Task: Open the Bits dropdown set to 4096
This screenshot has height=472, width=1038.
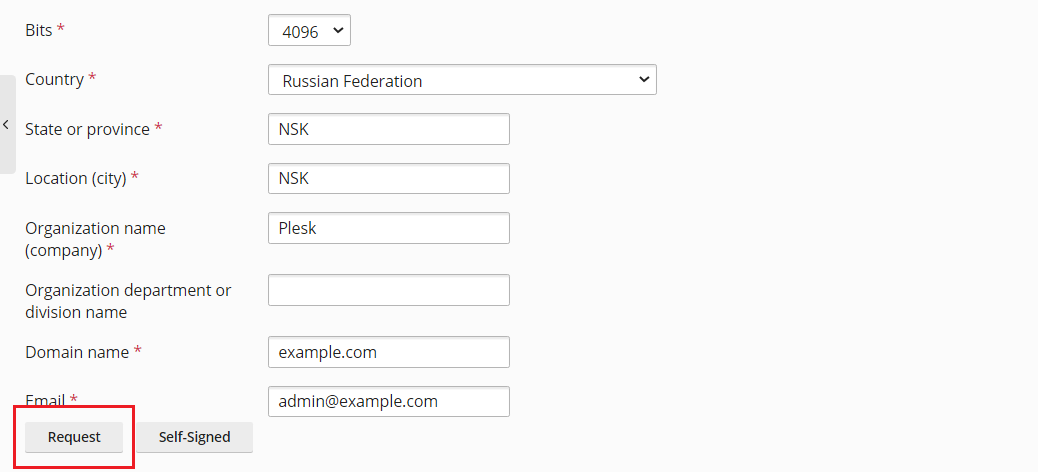Action: [x=309, y=31]
